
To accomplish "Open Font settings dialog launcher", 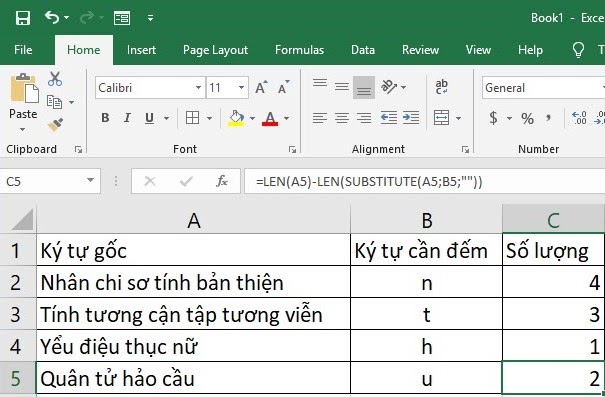I will (x=292, y=149).
